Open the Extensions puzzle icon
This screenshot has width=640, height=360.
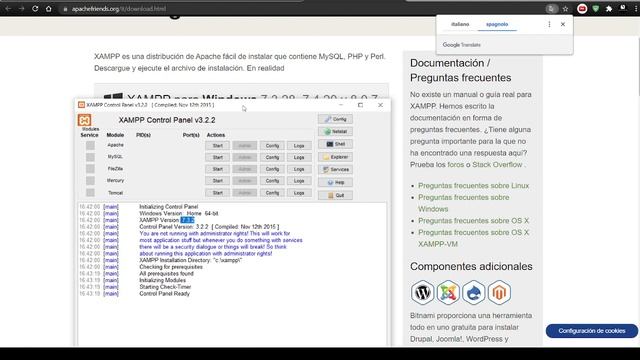(x=609, y=9)
